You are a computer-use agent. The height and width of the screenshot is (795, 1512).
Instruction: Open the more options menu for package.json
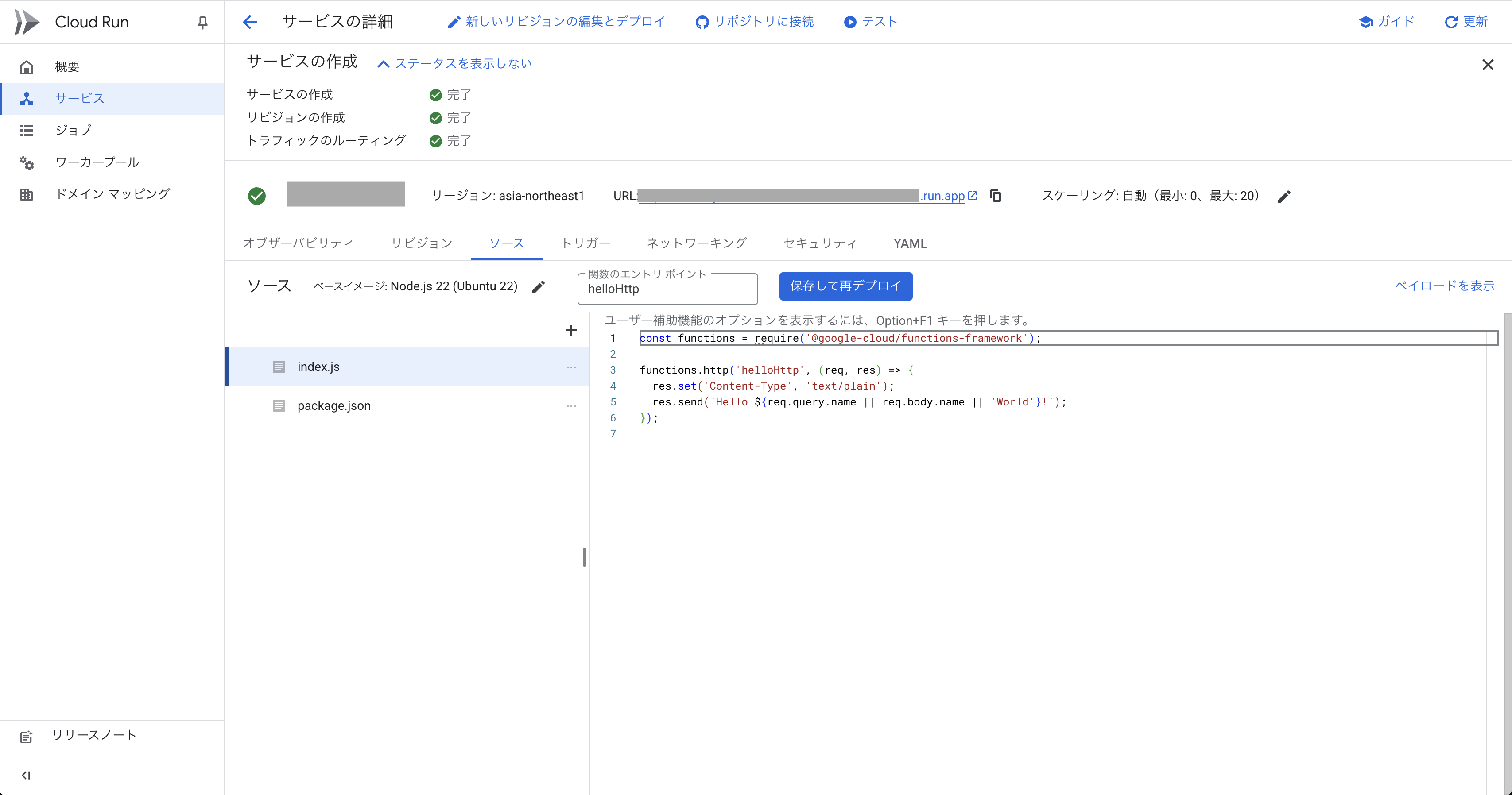coord(571,406)
